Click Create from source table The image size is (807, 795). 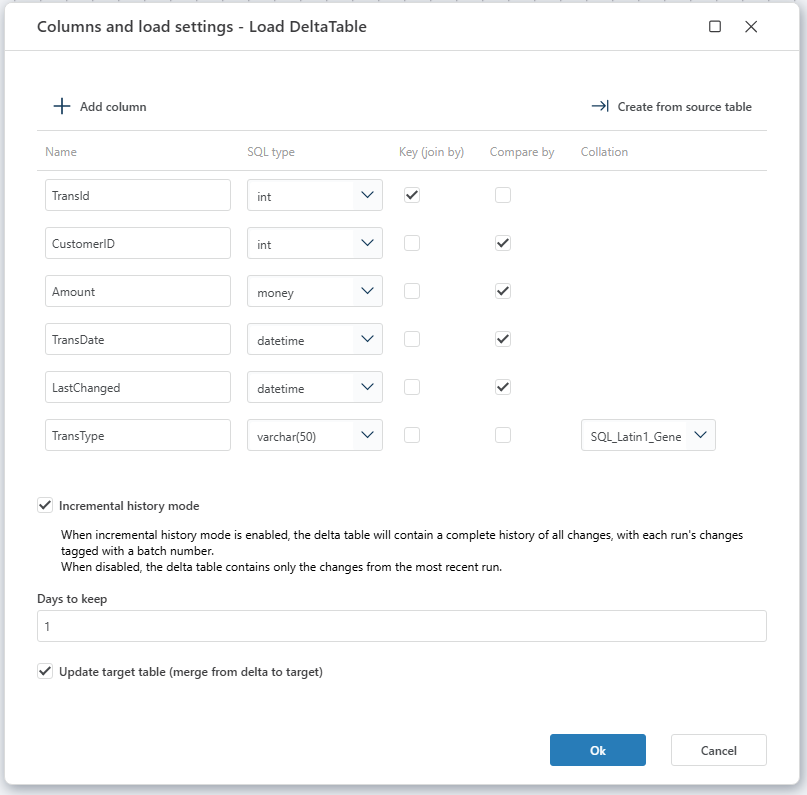tap(671, 107)
